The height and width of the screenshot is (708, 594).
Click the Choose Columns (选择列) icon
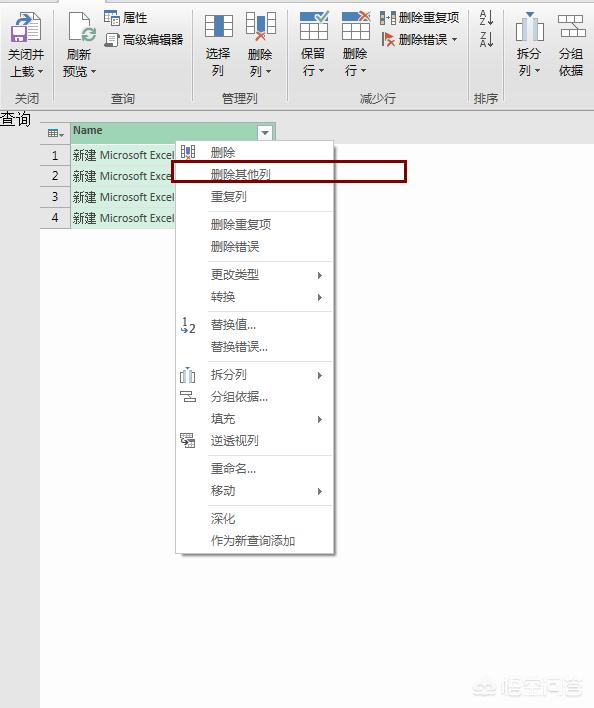click(218, 26)
